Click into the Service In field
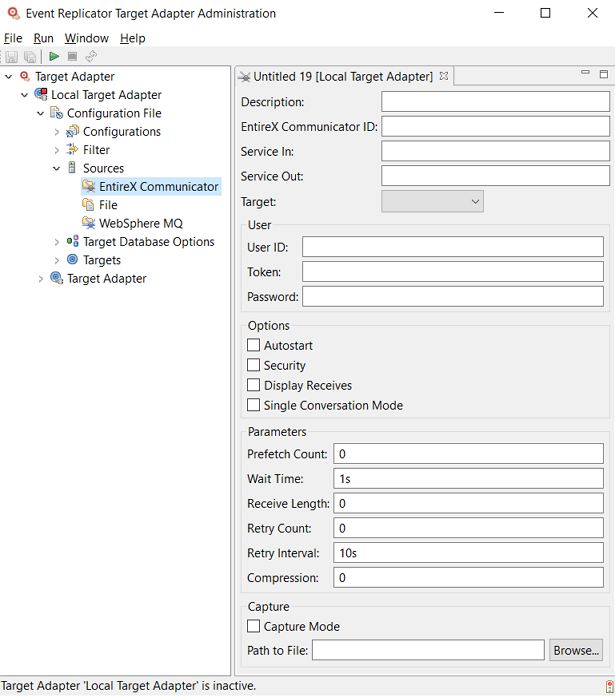Viewport: 615px width, 697px height. click(x=495, y=152)
